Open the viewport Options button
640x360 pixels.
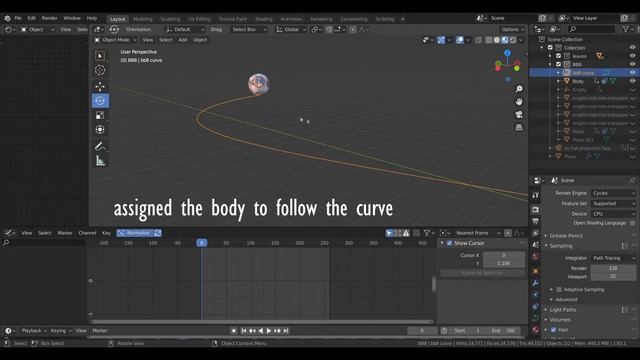coord(512,29)
